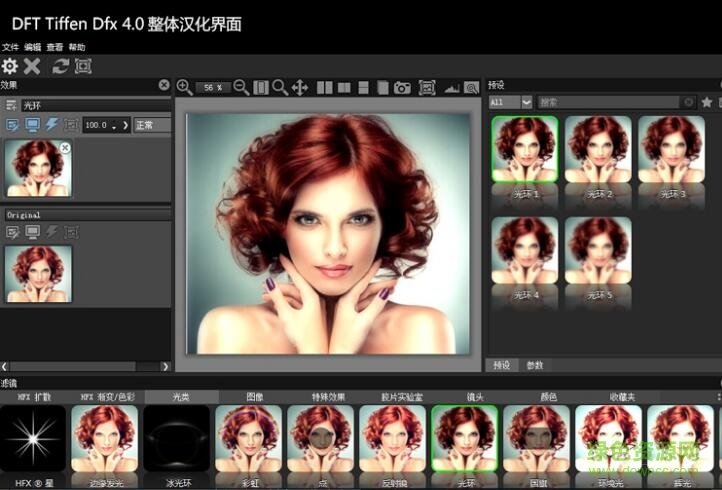Click the favorites star in presets panel
Screen dimensions: 722x490
point(706,102)
